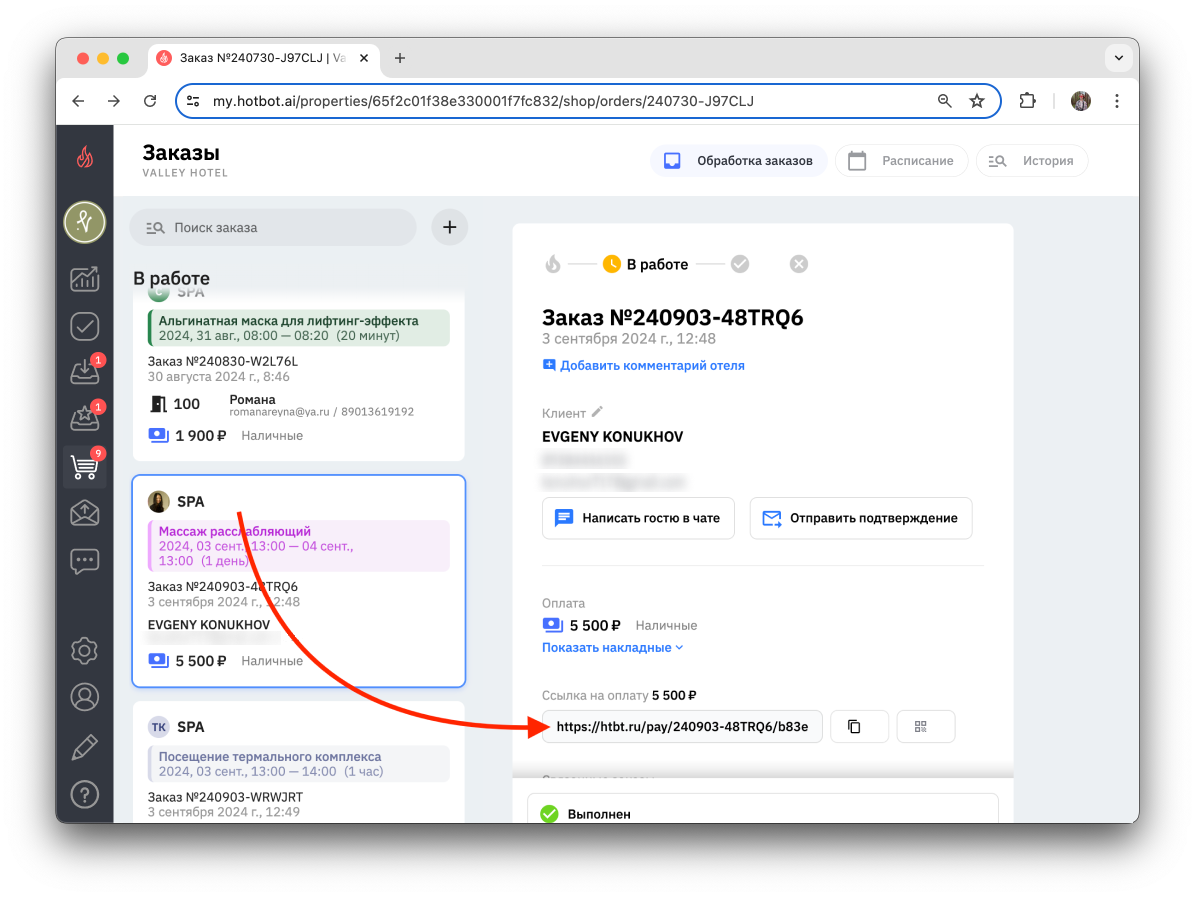Click browser forward arrow
Screen dimensions: 1195x897
114,101
